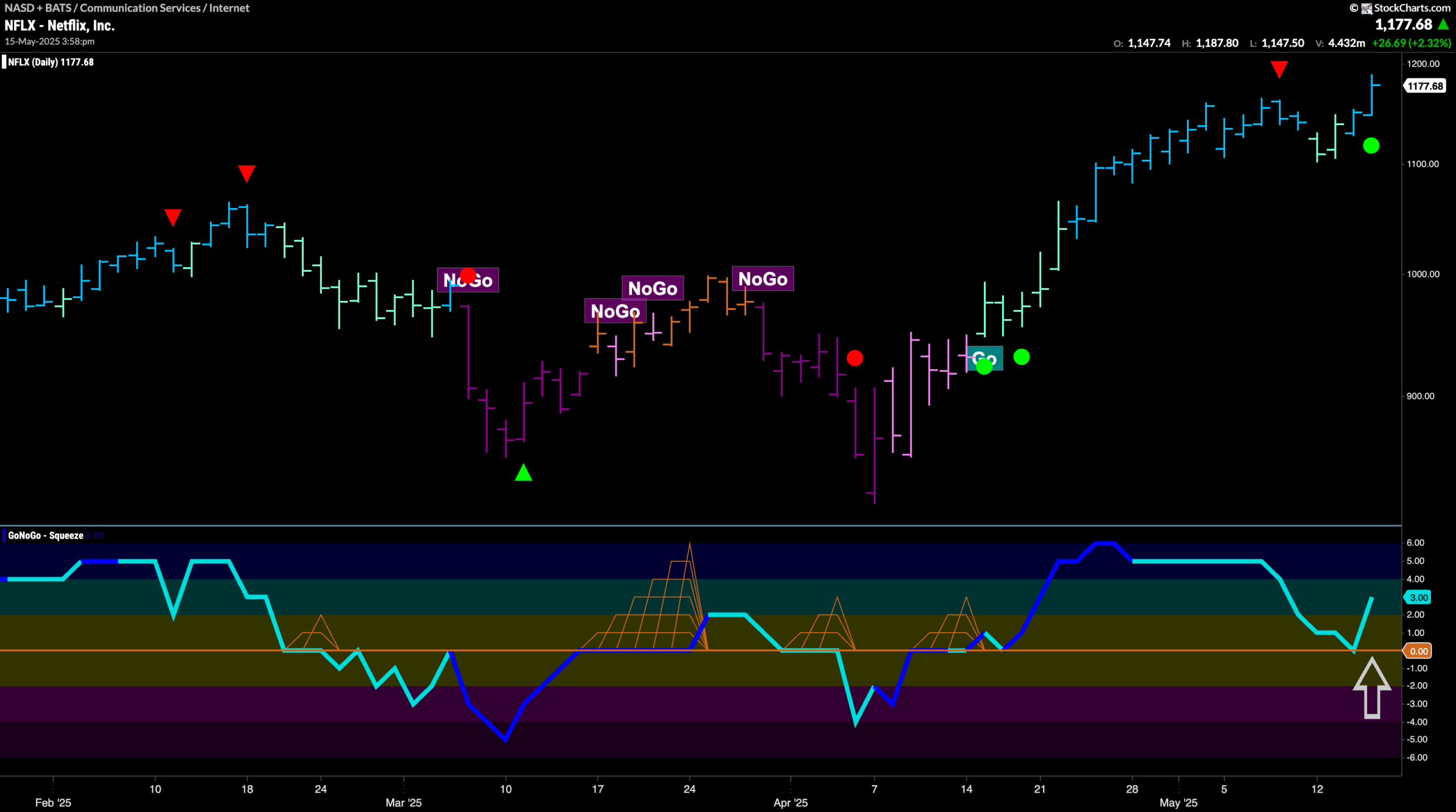Image resolution: width=1456 pixels, height=812 pixels.
Task: Click the 1177.68 price tag on the axis
Action: 1425,86
